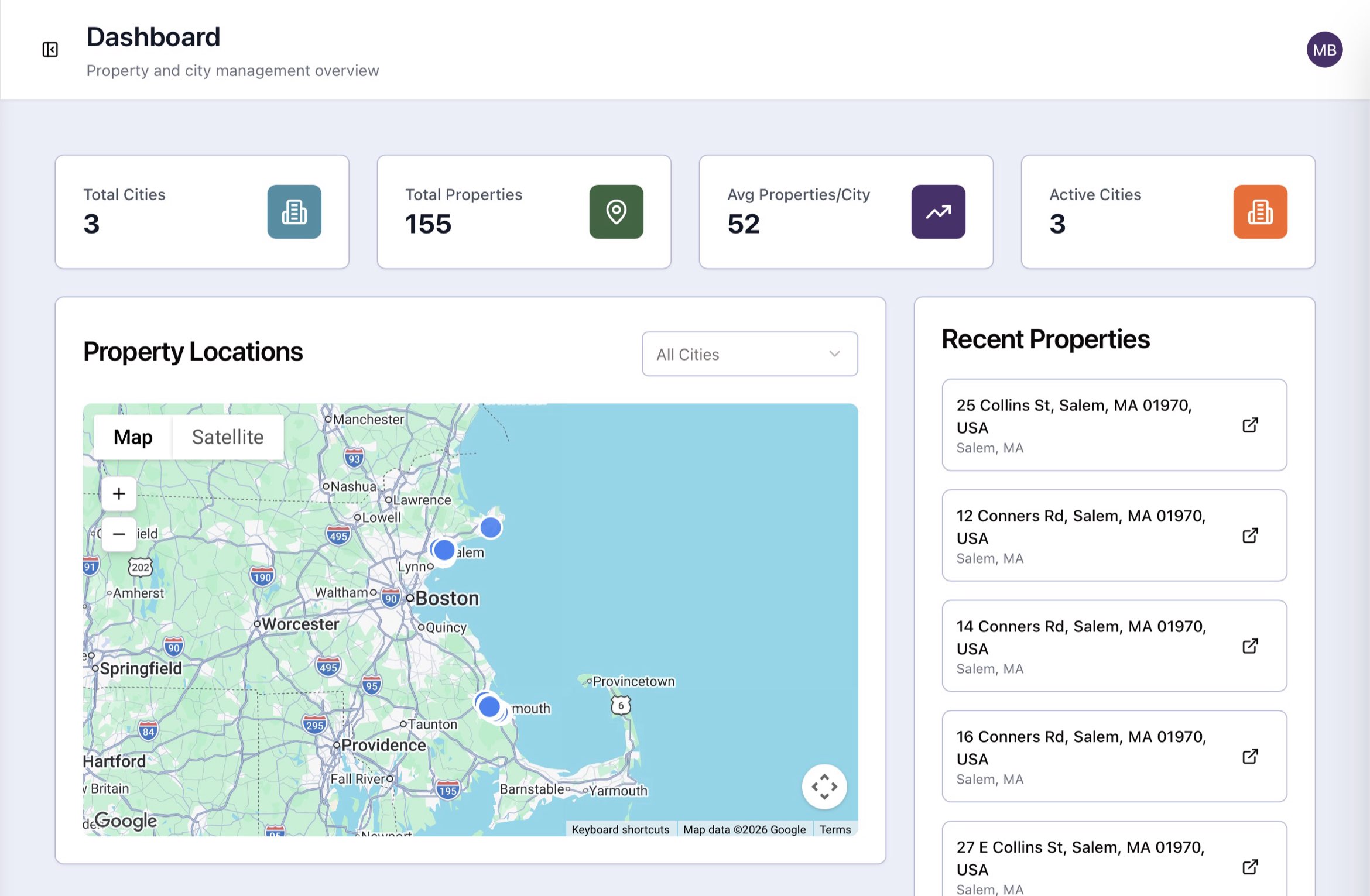Image resolution: width=1370 pixels, height=896 pixels.
Task: Click the Providence label on map
Action: coord(383,745)
